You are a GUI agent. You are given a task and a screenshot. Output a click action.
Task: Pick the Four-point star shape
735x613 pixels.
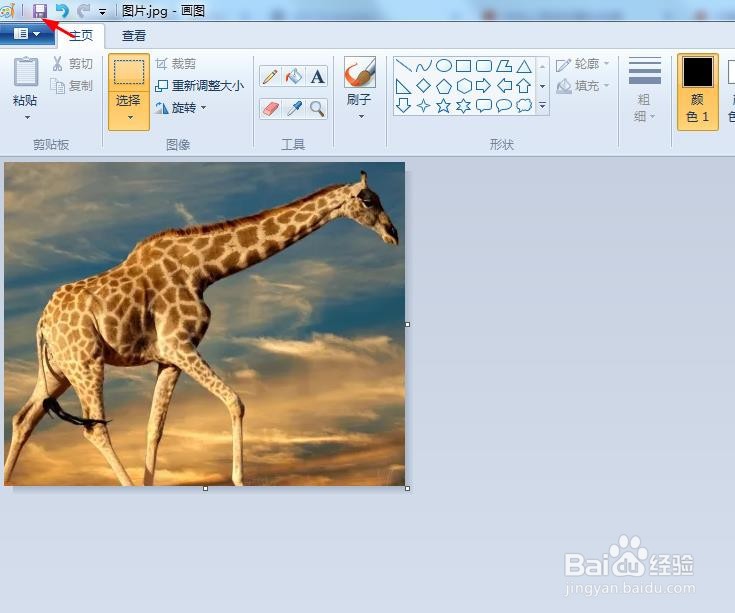423,105
